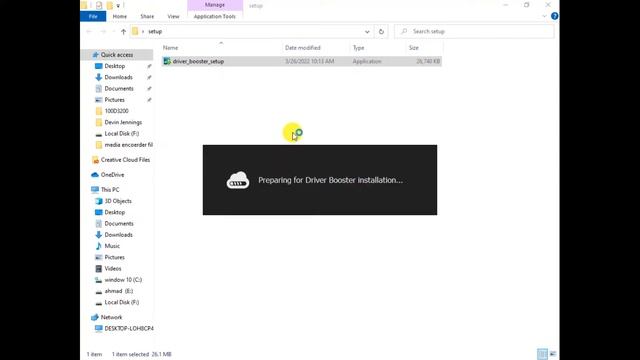The image size is (640, 360).
Task: Click the driver_booster_setup application icon
Action: (x=167, y=61)
